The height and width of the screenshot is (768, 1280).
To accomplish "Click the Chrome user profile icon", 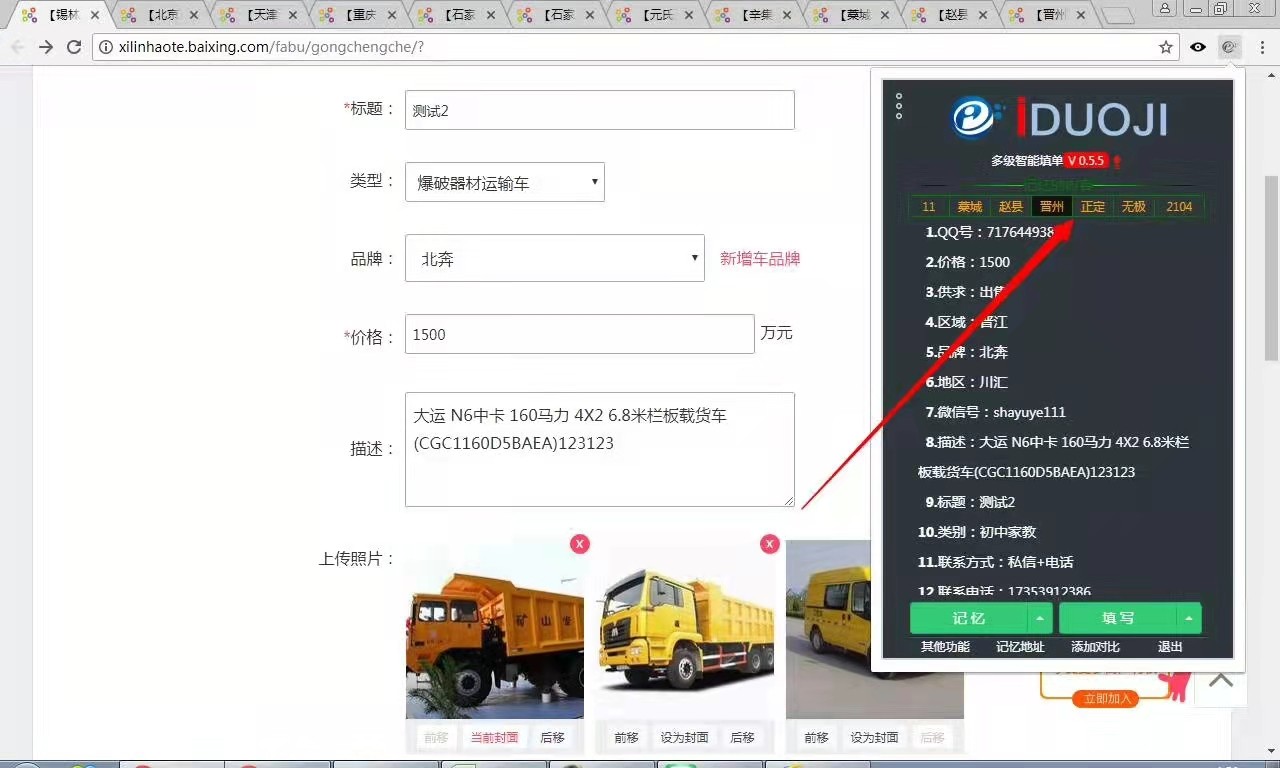I will [x=1165, y=8].
